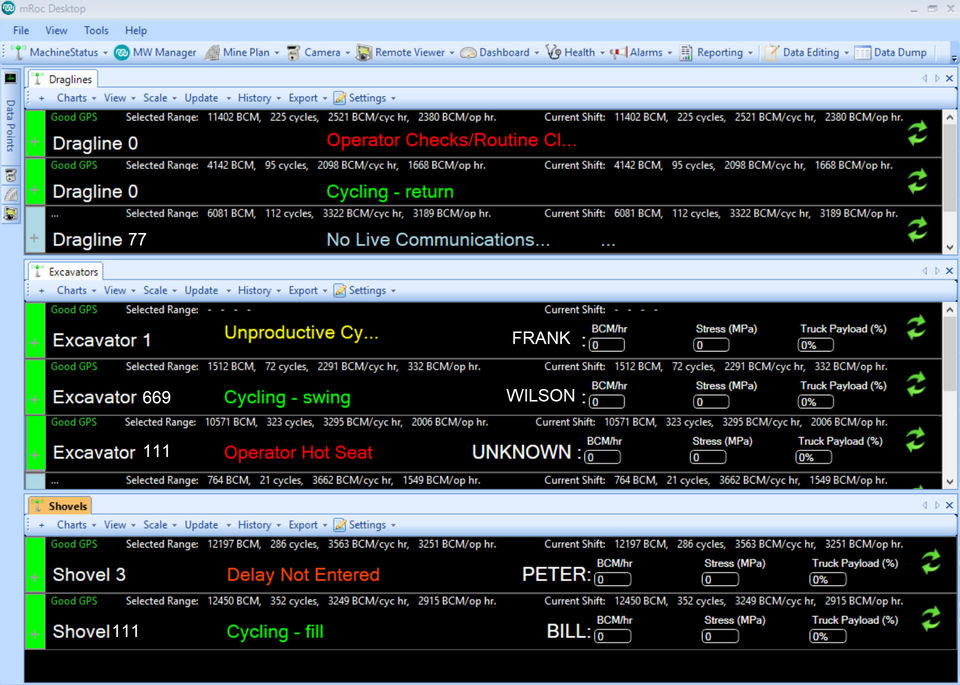Click Truck Payload field for Shovel 111
The image size is (960, 685).
pyautogui.click(x=828, y=636)
